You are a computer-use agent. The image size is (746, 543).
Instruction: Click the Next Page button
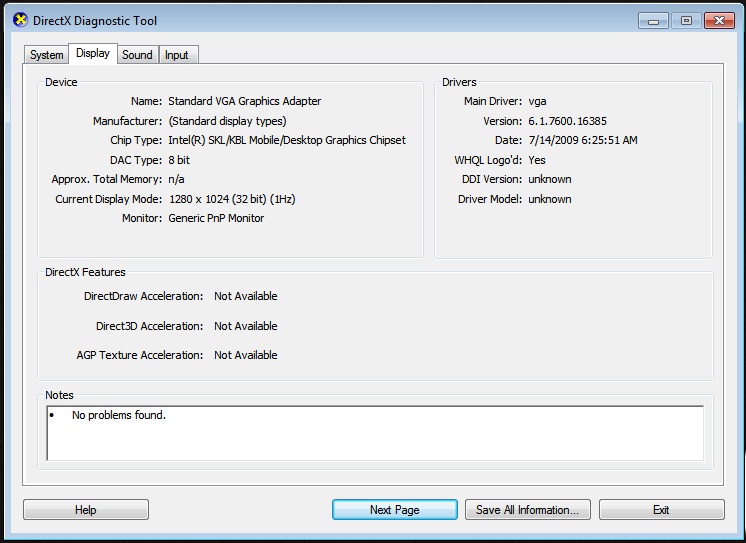click(394, 510)
